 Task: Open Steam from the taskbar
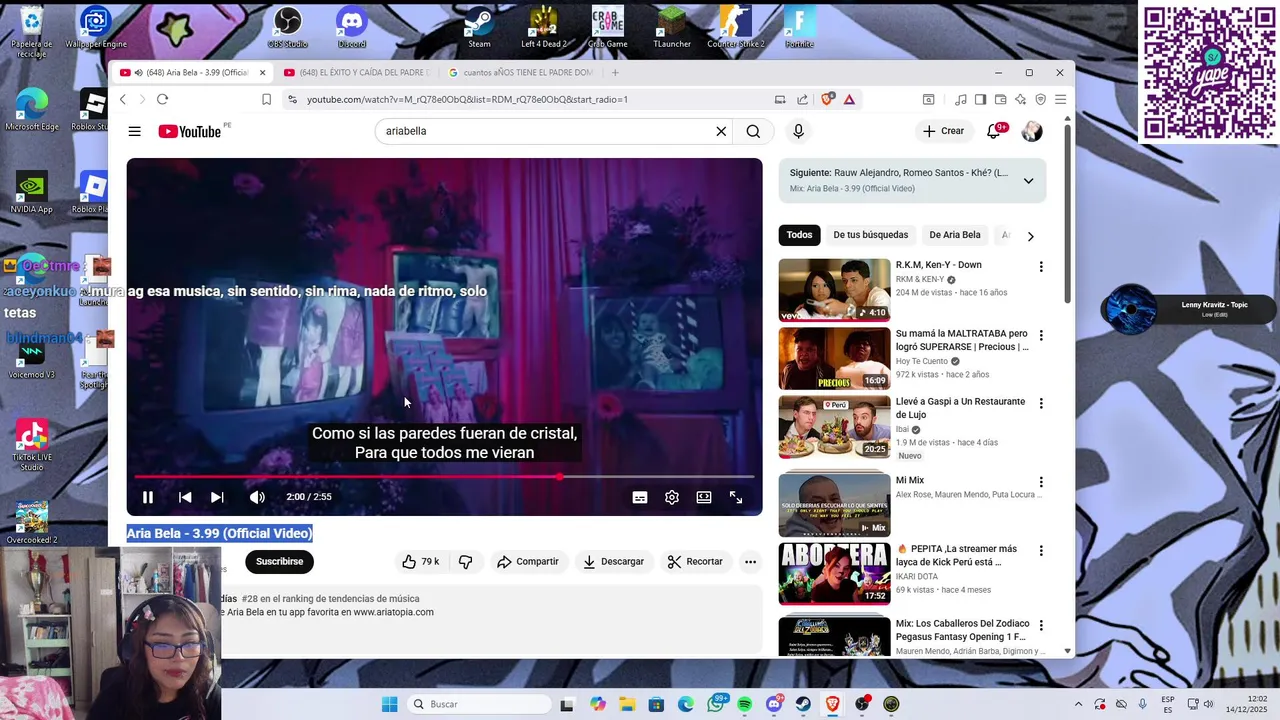pyautogui.click(x=803, y=704)
